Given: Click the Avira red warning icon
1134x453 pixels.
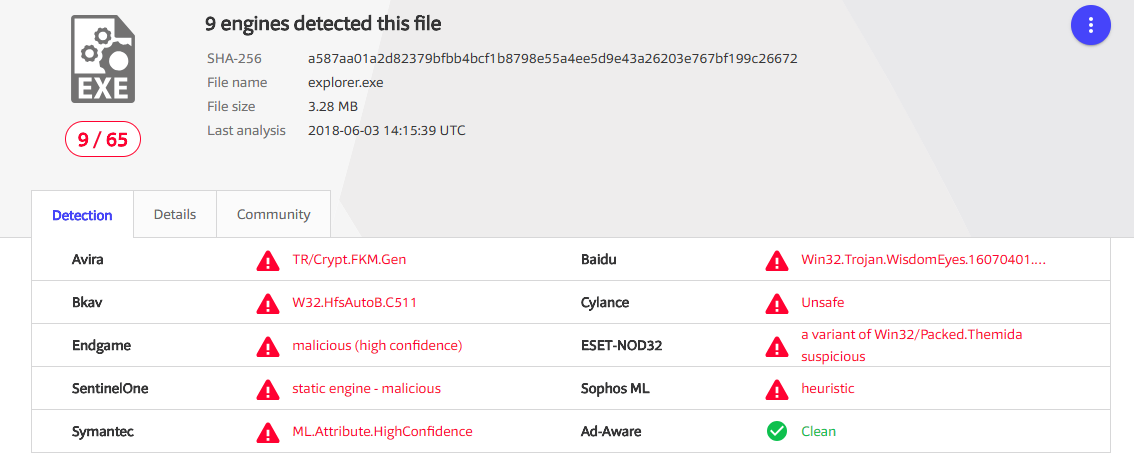Looking at the screenshot, I should (x=268, y=260).
